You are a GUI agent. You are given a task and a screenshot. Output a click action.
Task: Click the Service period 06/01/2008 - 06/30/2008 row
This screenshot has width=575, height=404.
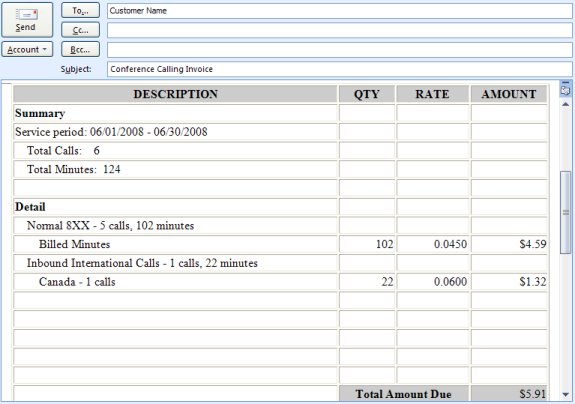click(x=175, y=132)
